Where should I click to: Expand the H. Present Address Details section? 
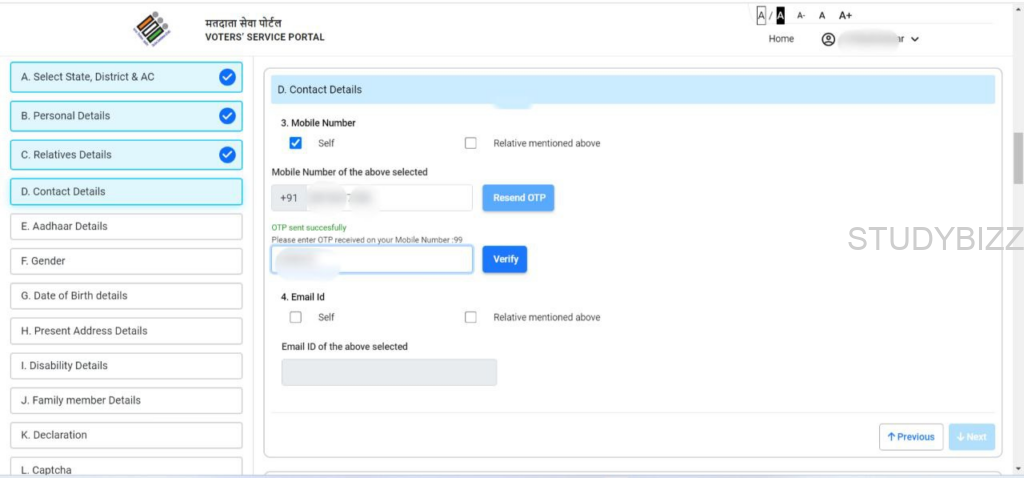click(126, 331)
